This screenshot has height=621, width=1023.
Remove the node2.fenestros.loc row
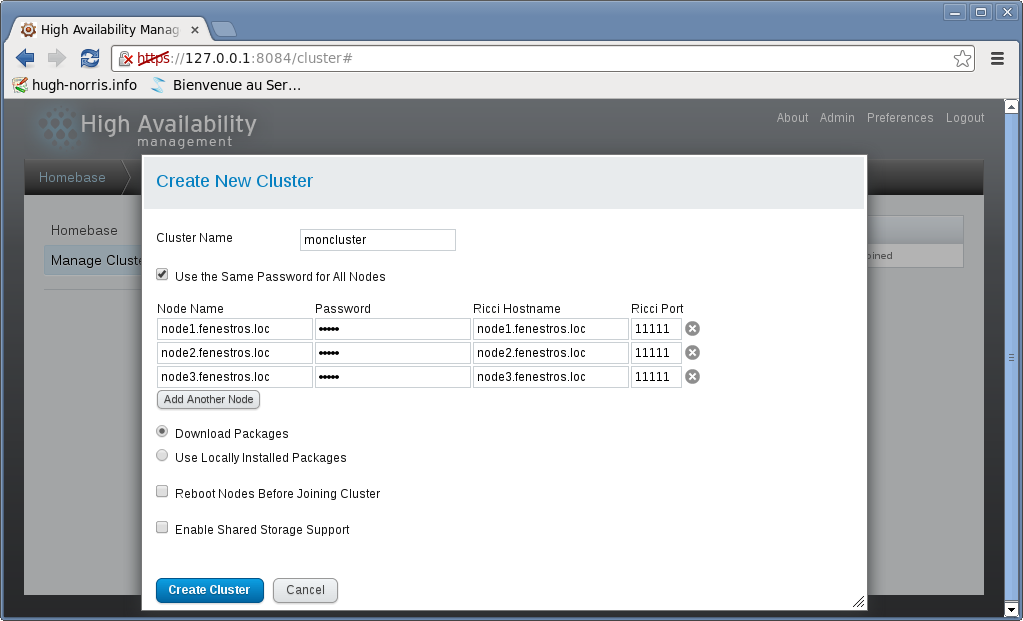(x=692, y=352)
